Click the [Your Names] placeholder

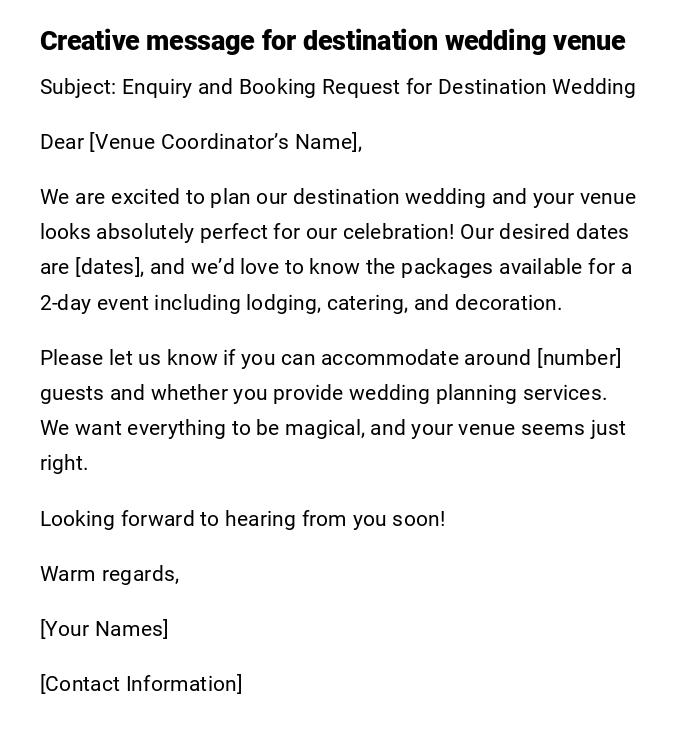(x=104, y=629)
